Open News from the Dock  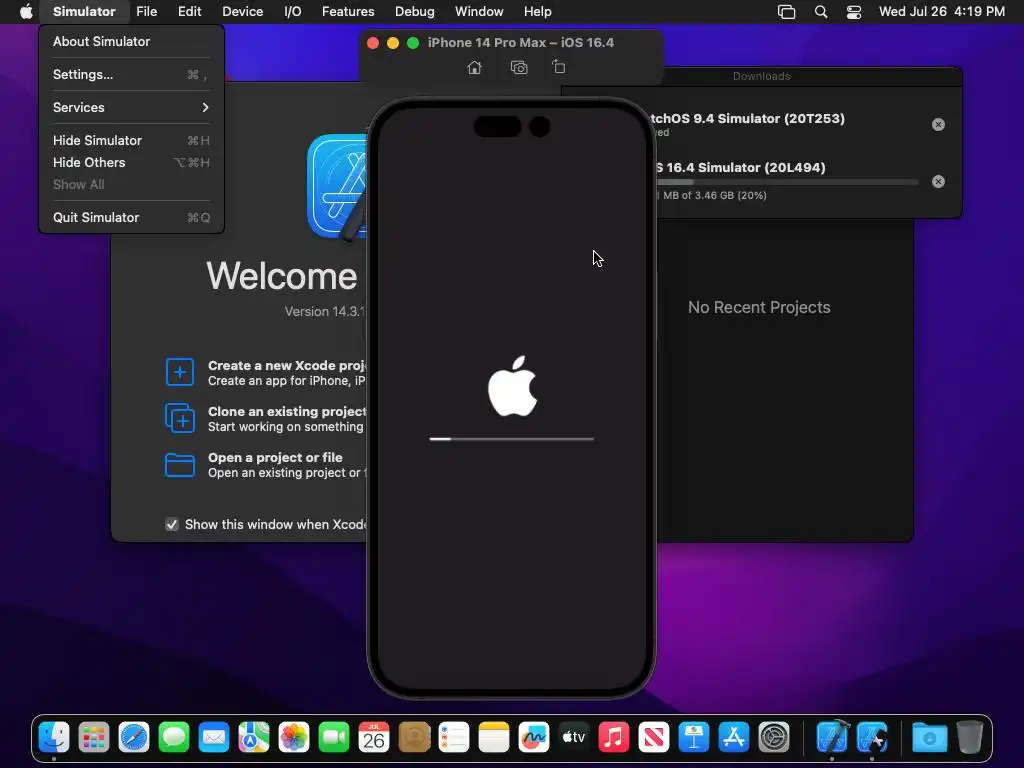(x=654, y=738)
